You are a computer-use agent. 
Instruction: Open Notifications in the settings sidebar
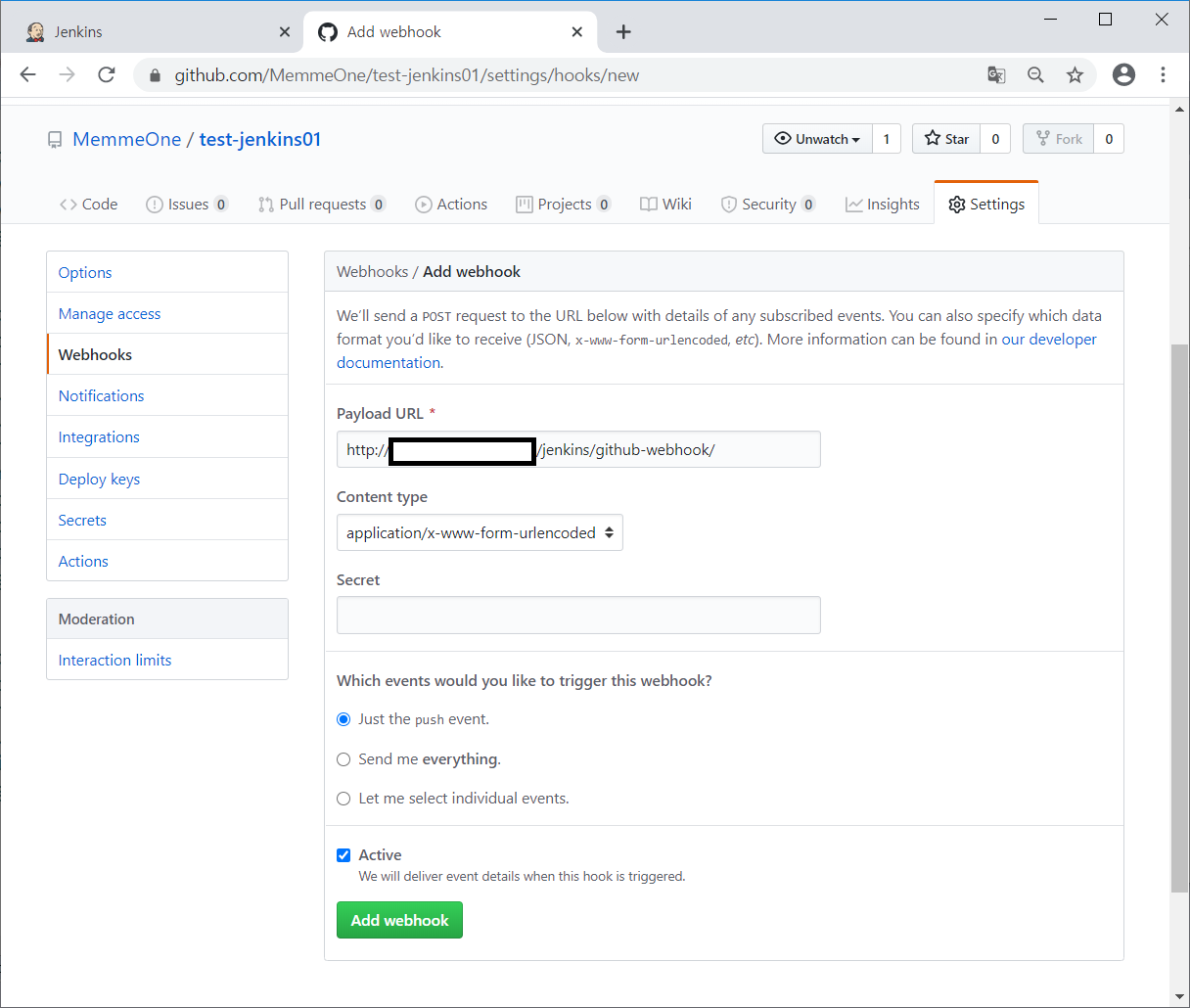[167, 395]
